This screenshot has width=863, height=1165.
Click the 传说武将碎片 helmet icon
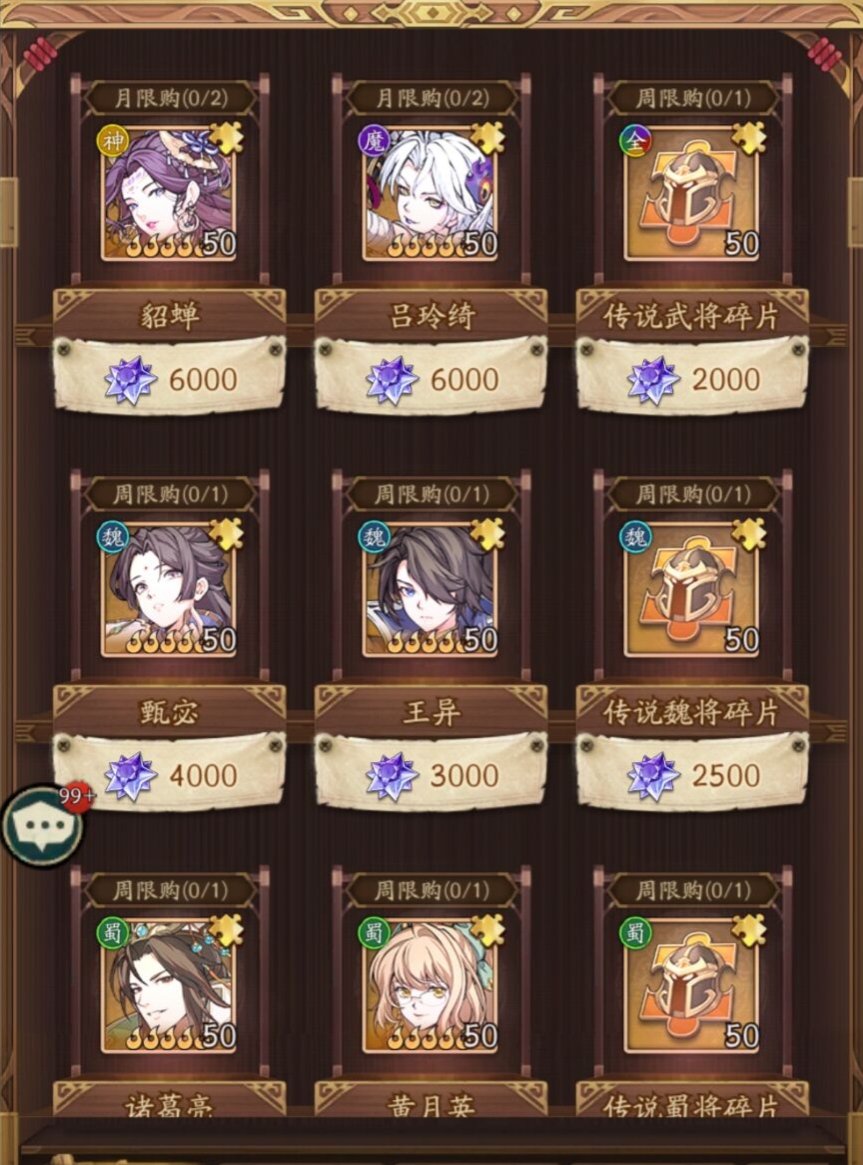coord(691,194)
